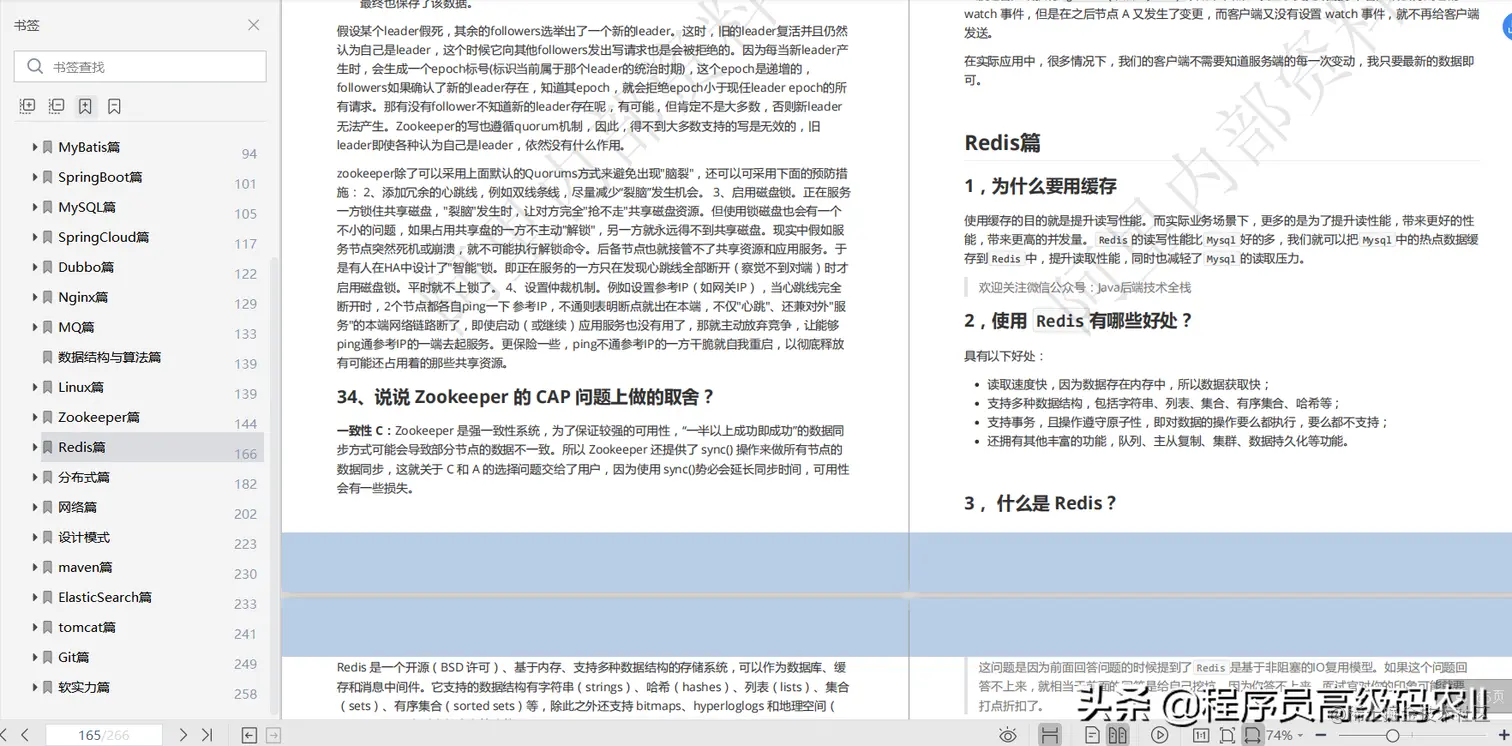This screenshot has width=1512, height=746.
Task: Go to next page with the right arrow
Action: tap(183, 734)
